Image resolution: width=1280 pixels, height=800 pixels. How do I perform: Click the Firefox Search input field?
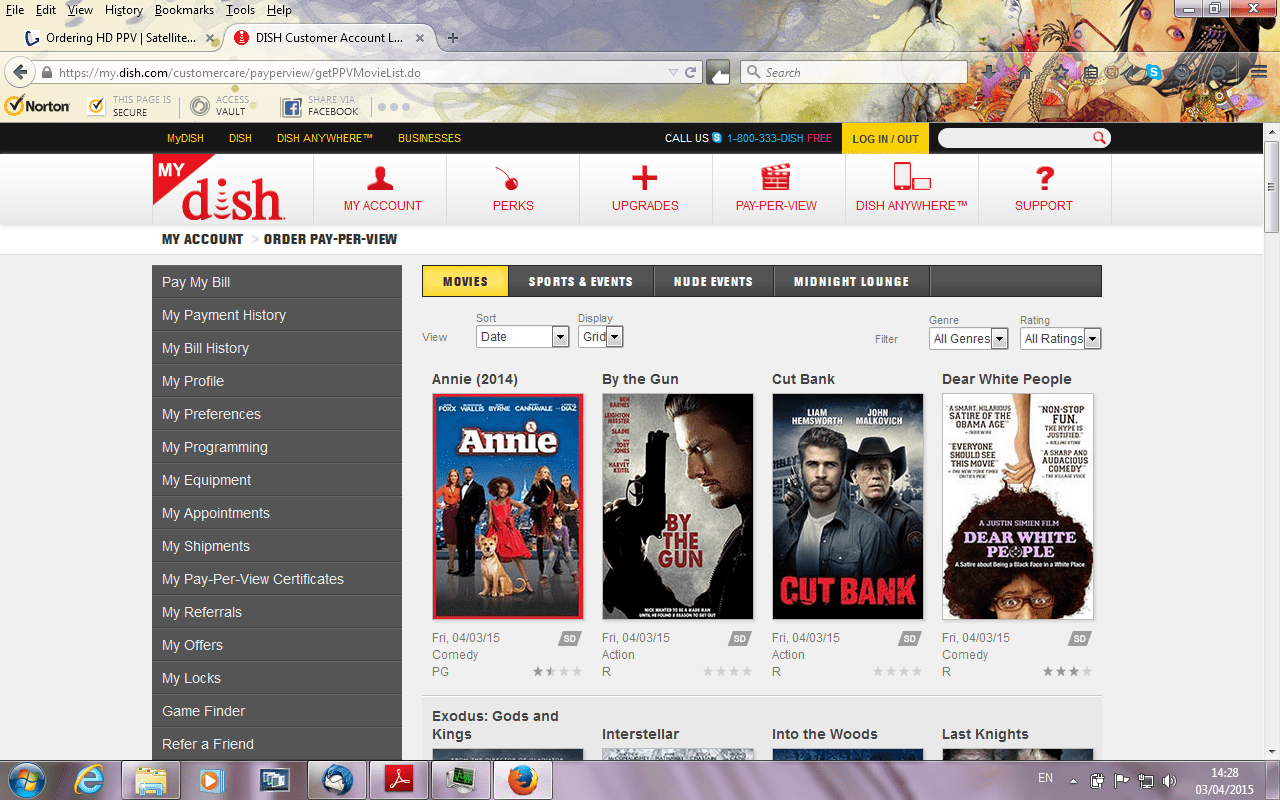(x=854, y=72)
